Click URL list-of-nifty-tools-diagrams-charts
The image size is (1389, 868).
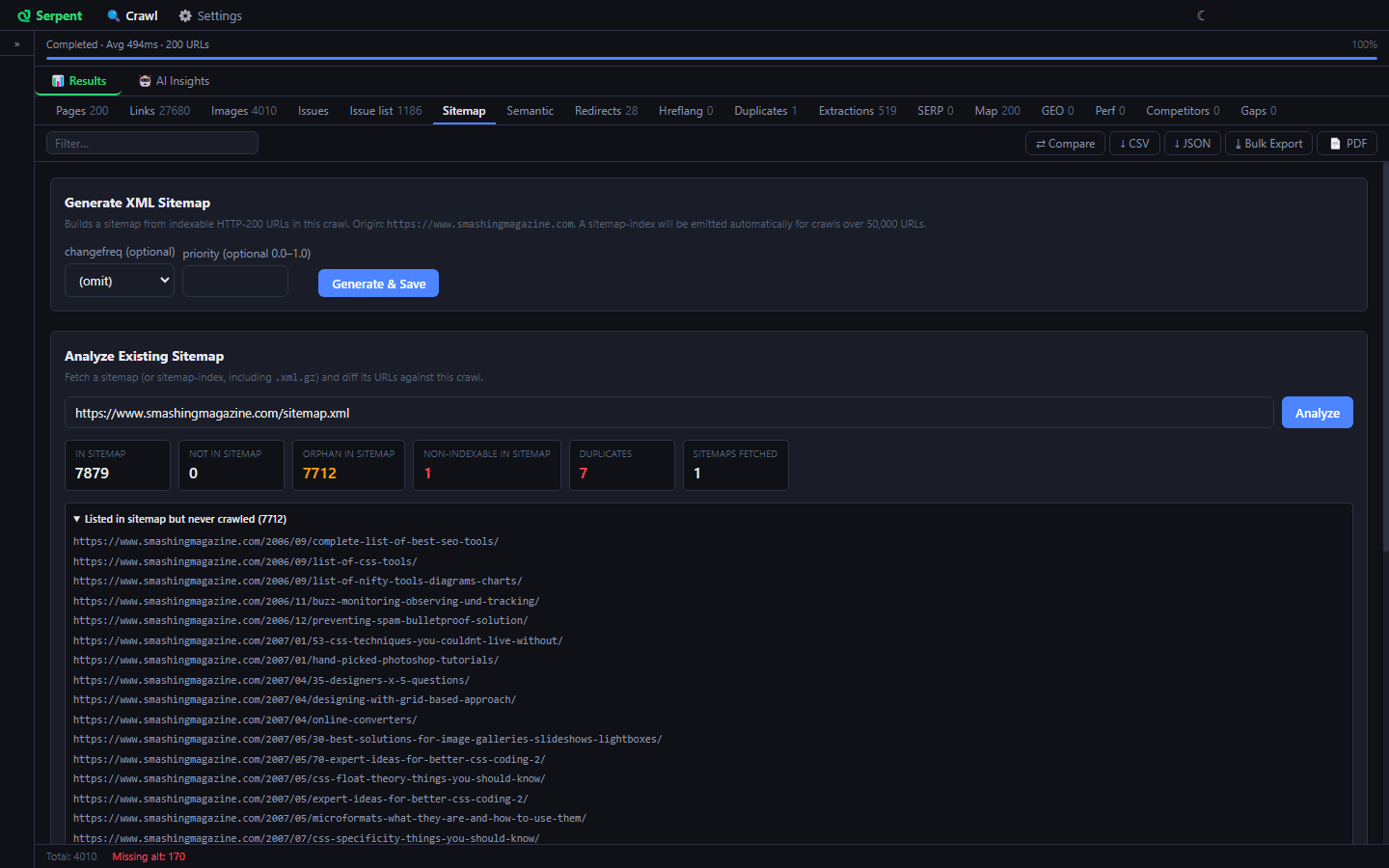point(297,581)
